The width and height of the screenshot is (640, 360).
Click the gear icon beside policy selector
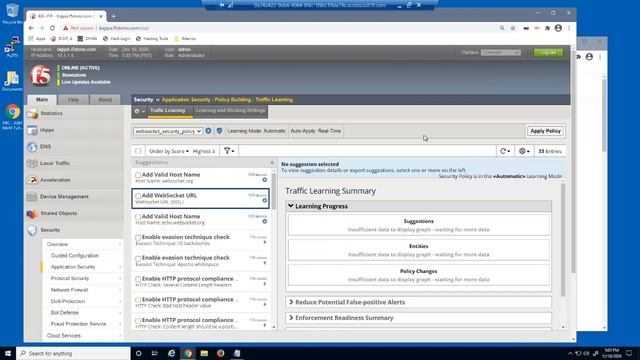[208, 131]
